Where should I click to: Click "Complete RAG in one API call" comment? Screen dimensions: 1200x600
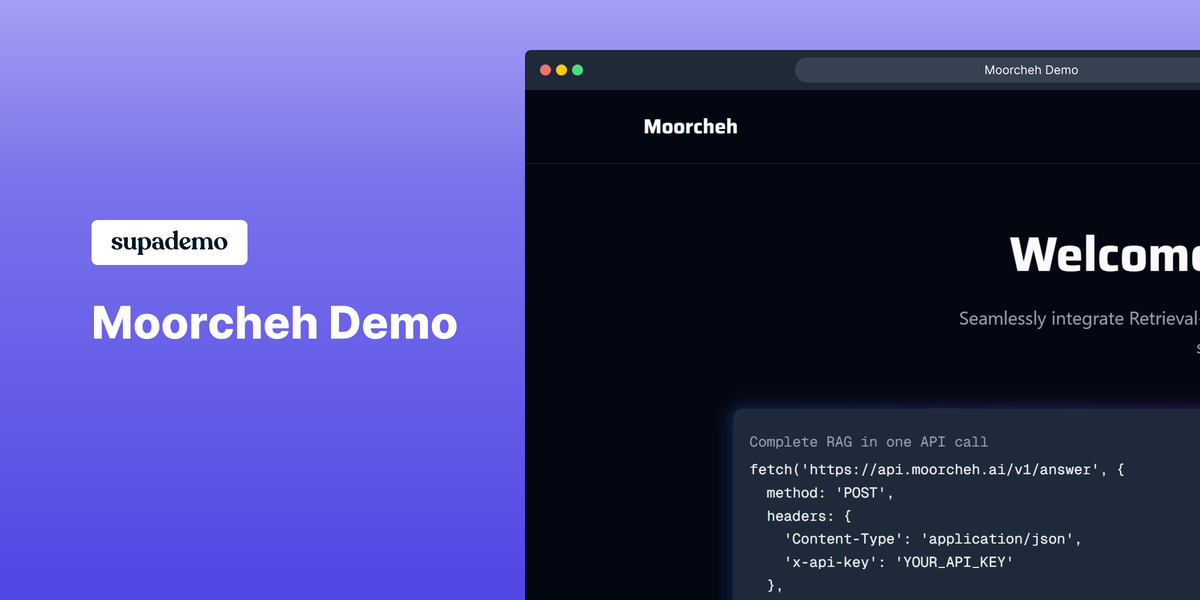[x=868, y=442]
